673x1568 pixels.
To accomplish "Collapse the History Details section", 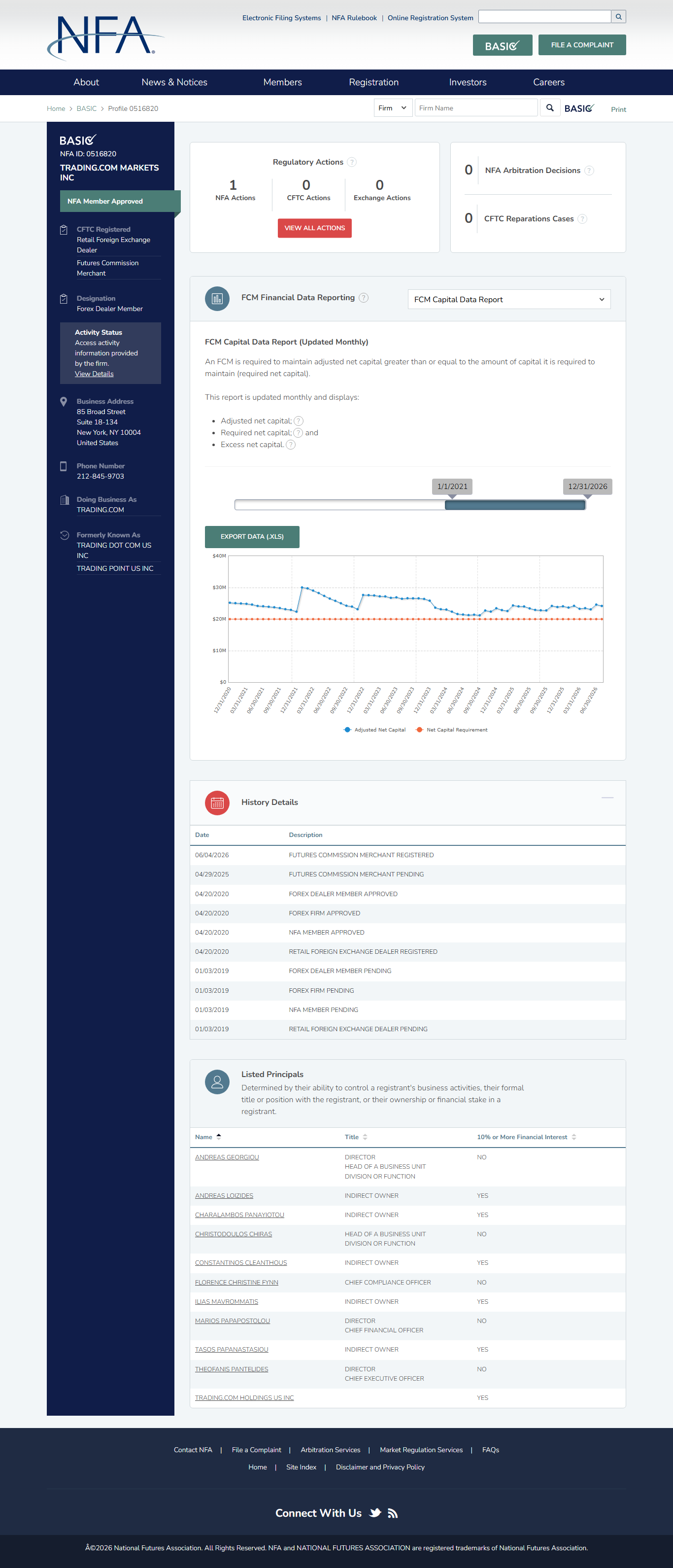I will [607, 798].
